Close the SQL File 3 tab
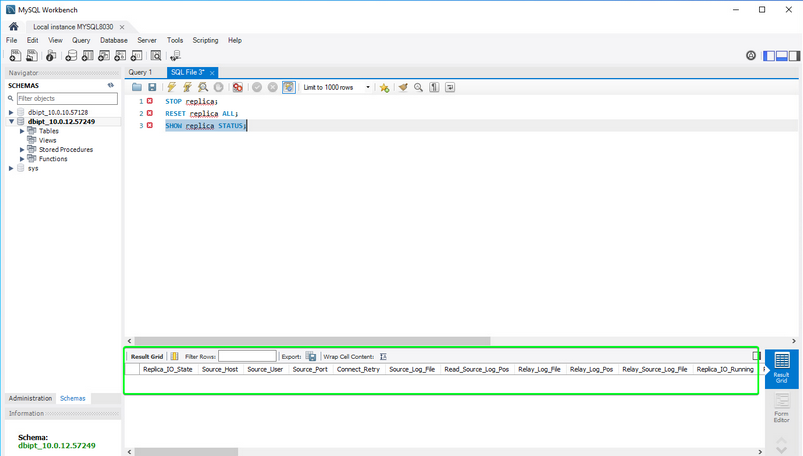Image resolution: width=803 pixels, height=456 pixels. [x=212, y=73]
